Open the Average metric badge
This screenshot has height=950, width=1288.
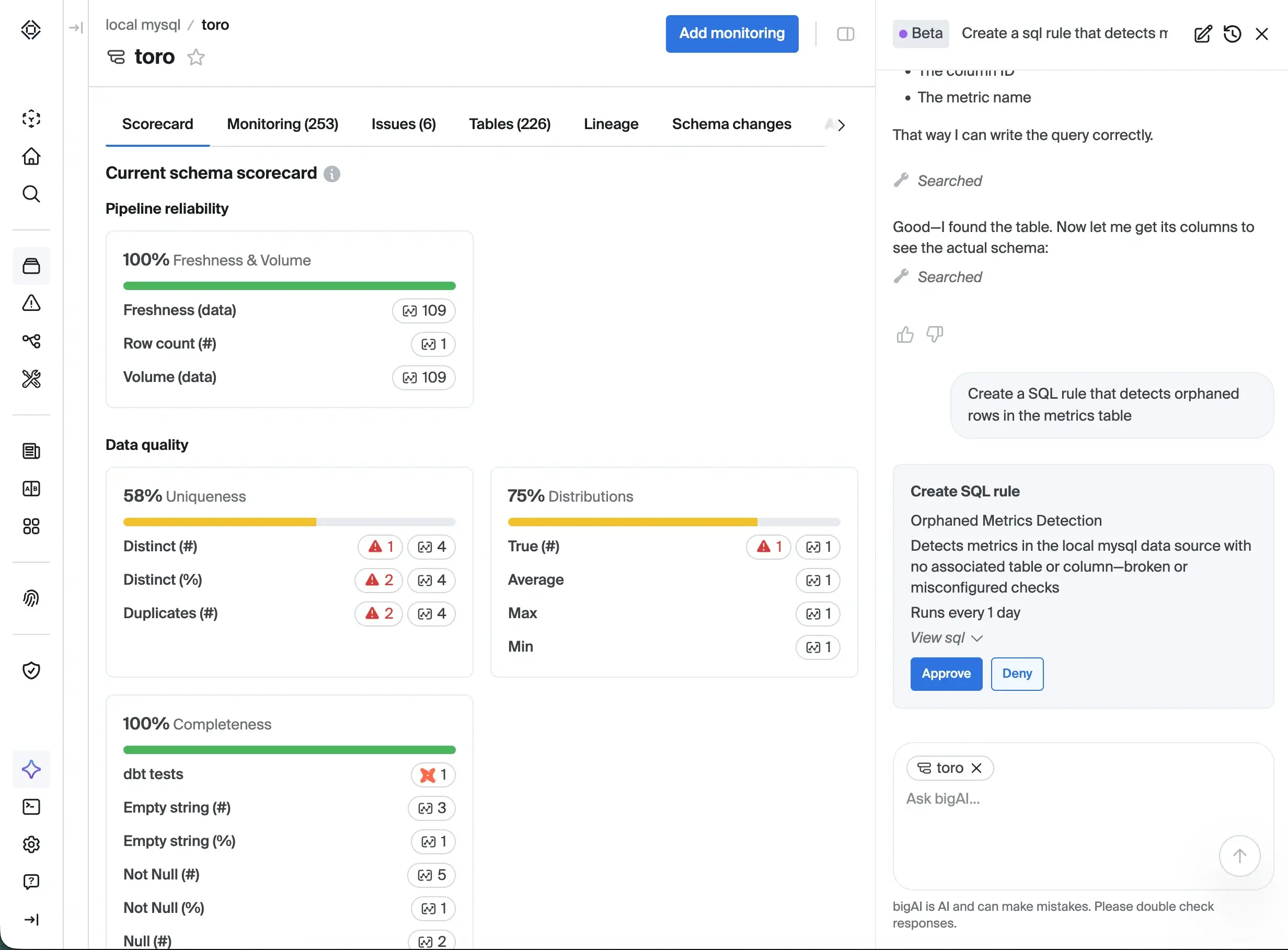tap(818, 580)
